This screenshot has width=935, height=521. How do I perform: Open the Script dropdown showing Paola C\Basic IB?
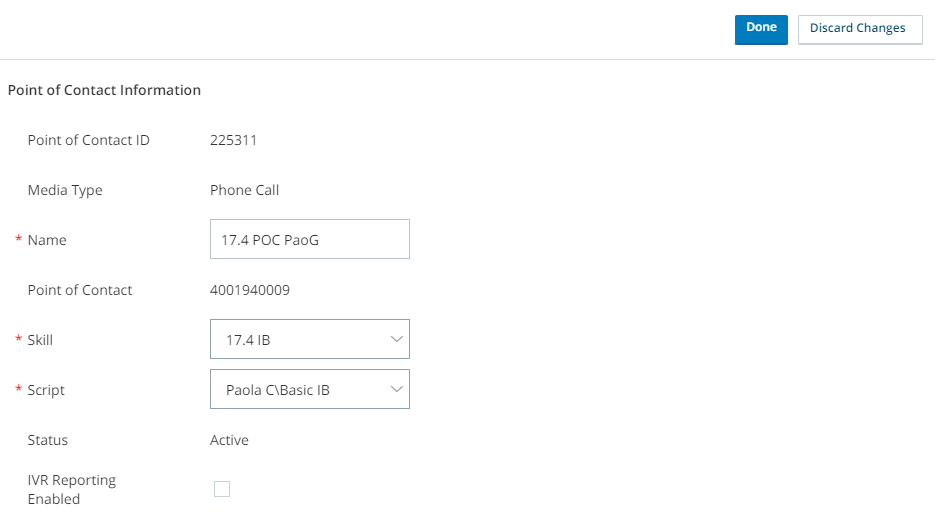(x=300, y=390)
